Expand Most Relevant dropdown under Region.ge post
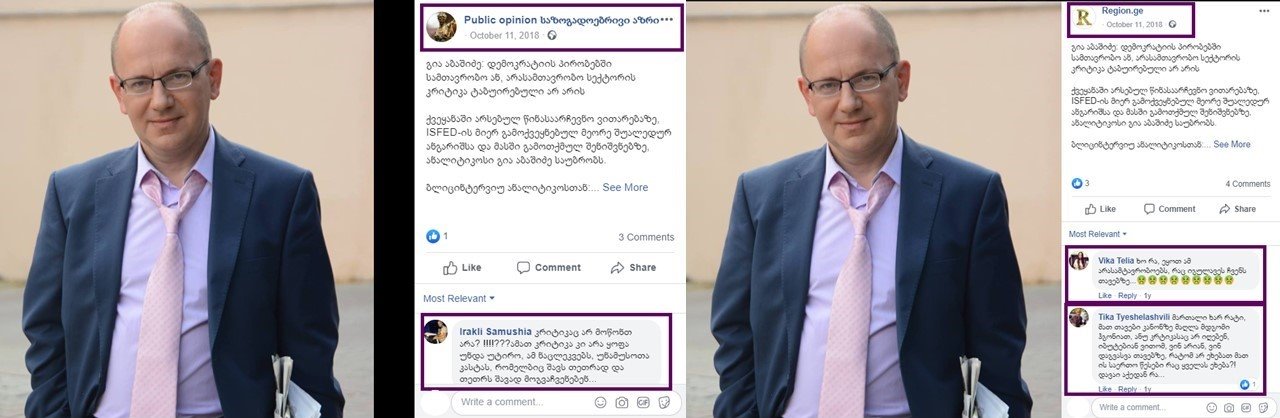The height and width of the screenshot is (418, 1280). point(1095,234)
